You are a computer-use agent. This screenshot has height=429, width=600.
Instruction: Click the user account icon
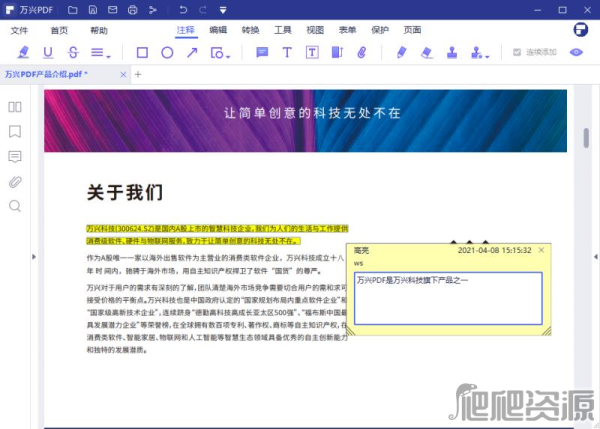[580, 29]
